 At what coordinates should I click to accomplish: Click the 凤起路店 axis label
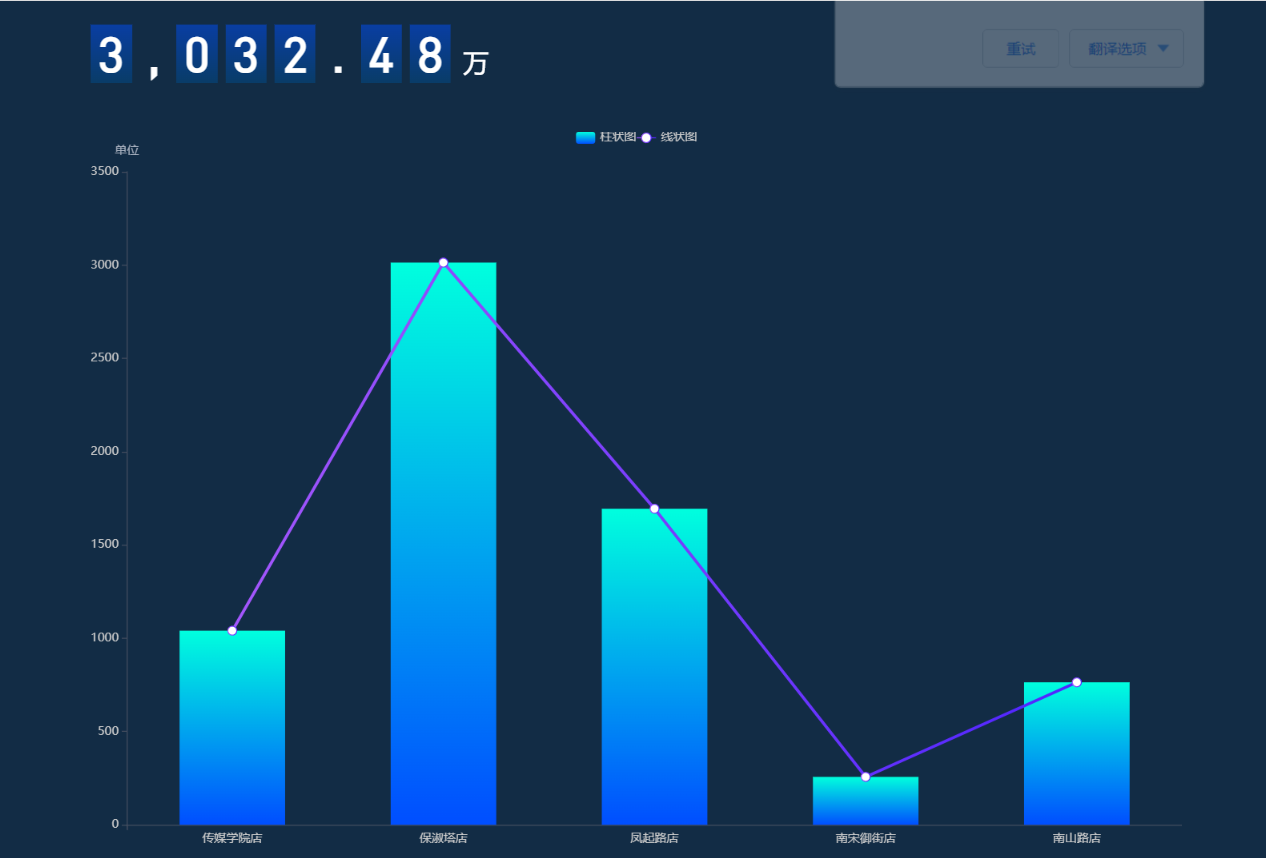pyautogui.click(x=654, y=838)
